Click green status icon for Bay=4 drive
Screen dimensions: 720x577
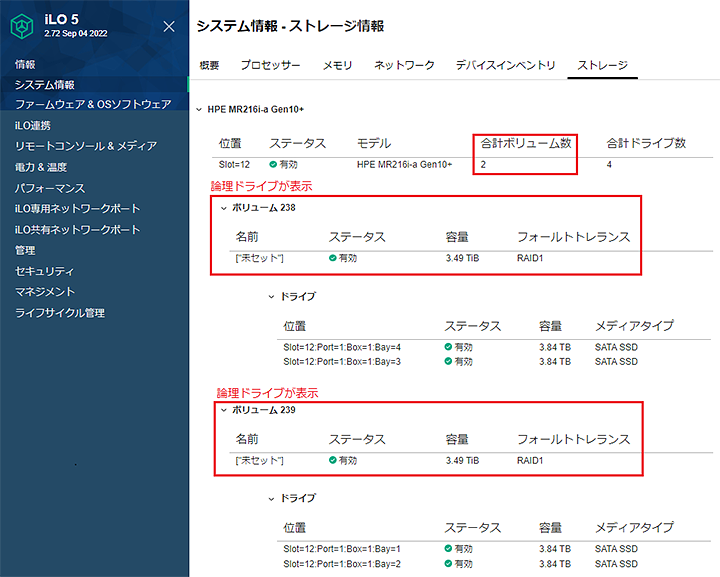[448, 347]
